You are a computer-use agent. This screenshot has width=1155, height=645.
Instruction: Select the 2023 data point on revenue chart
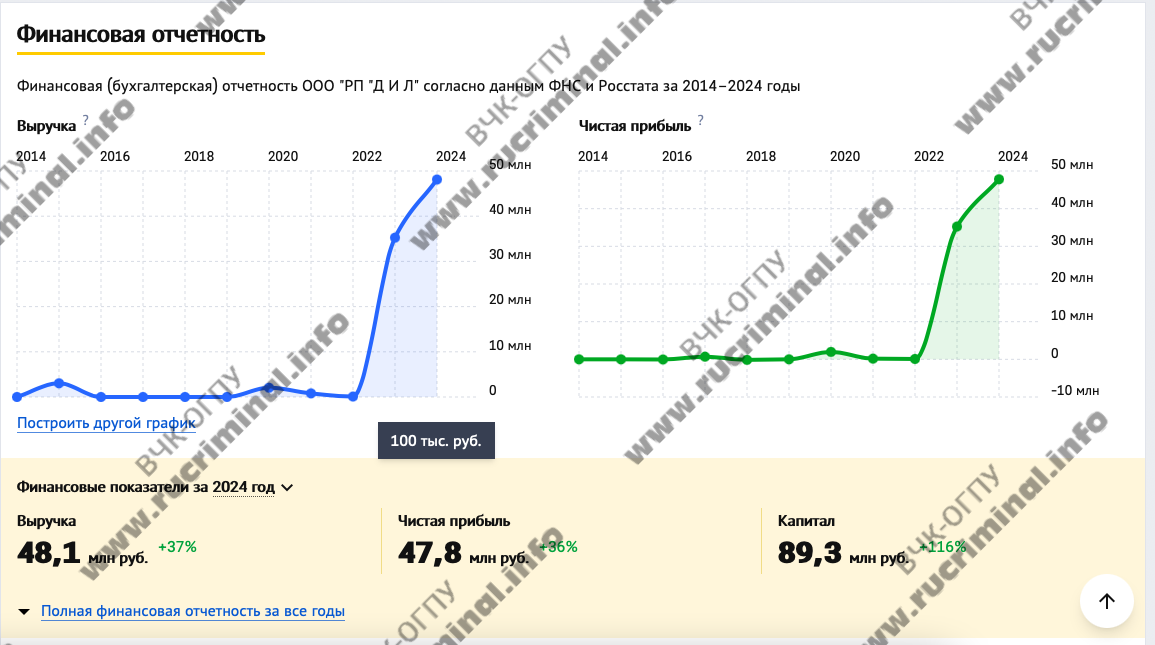(x=395, y=238)
